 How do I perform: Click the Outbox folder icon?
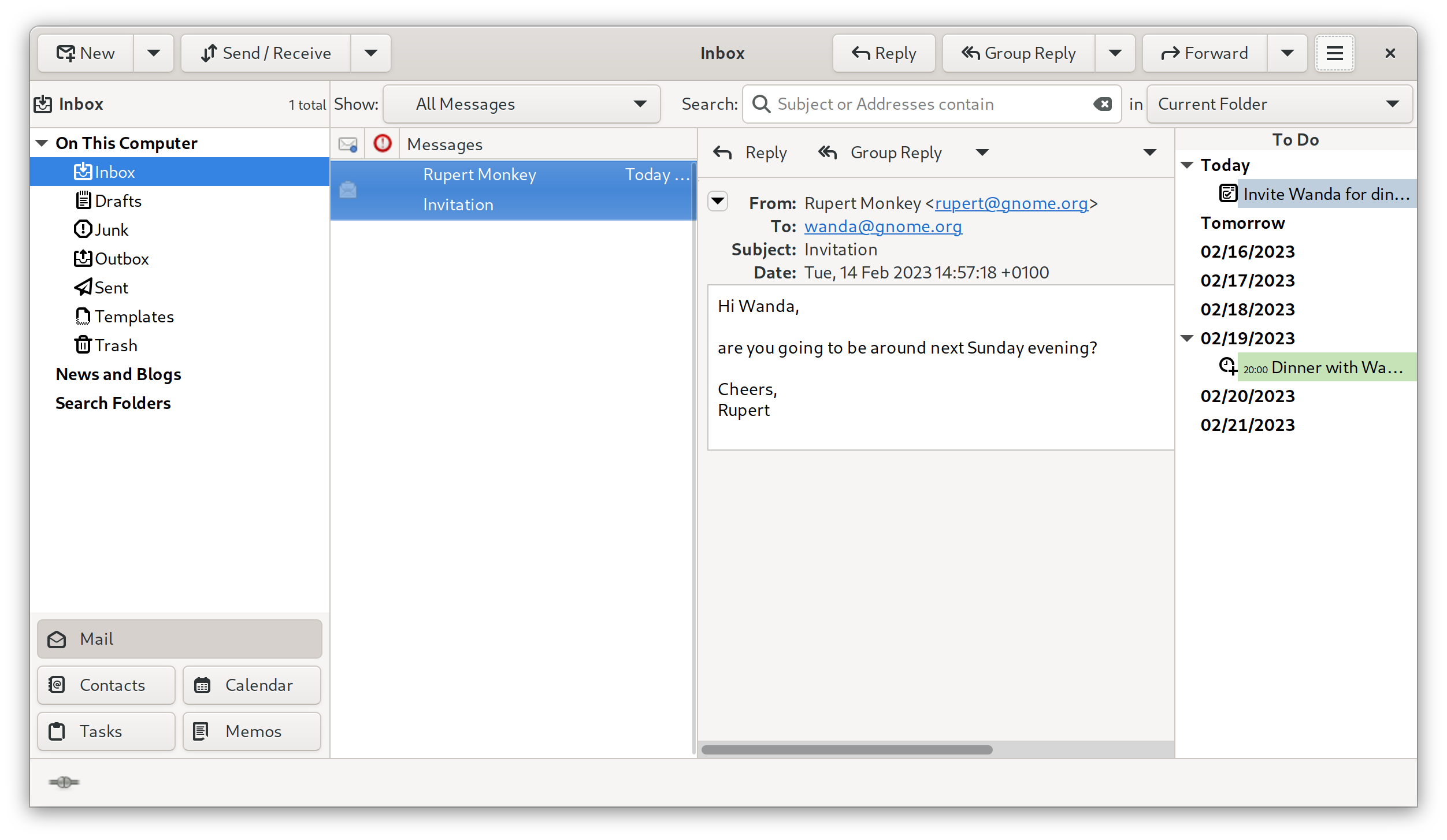point(83,258)
